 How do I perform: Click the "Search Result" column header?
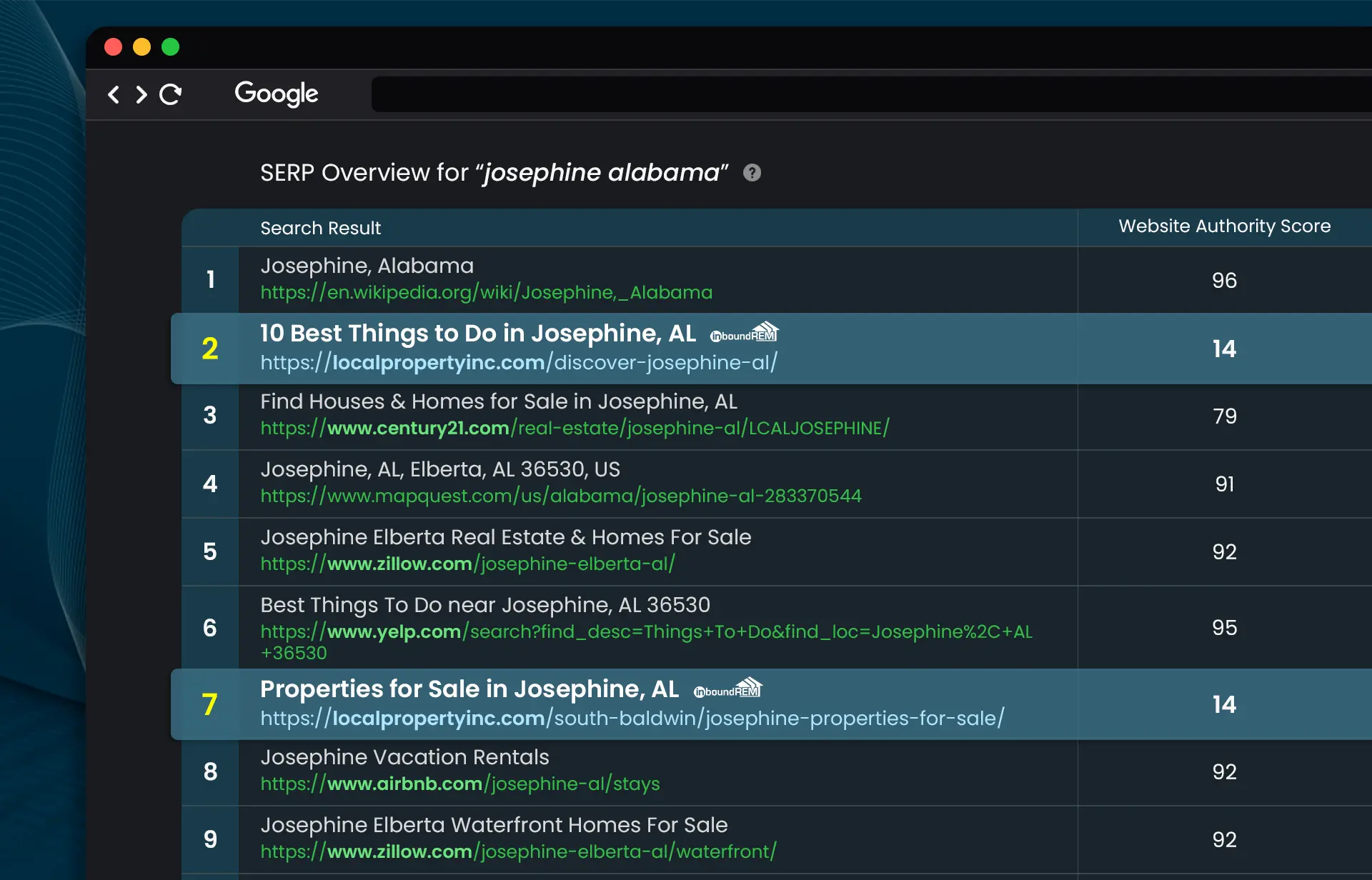tap(321, 229)
